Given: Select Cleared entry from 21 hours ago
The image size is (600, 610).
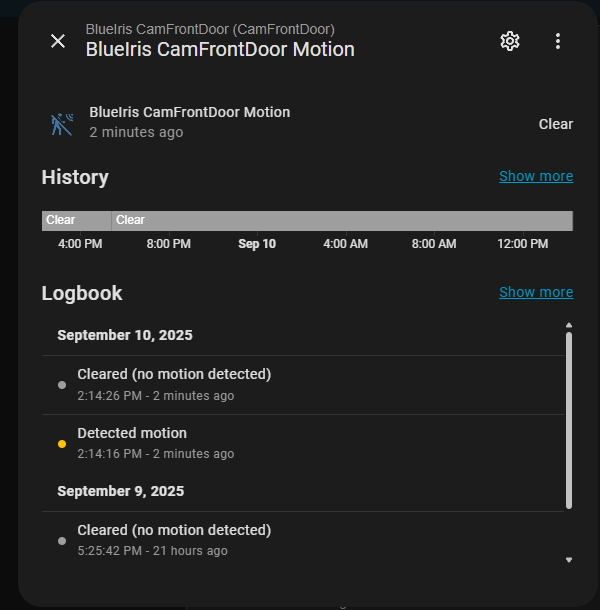Looking at the screenshot, I should (x=303, y=540).
